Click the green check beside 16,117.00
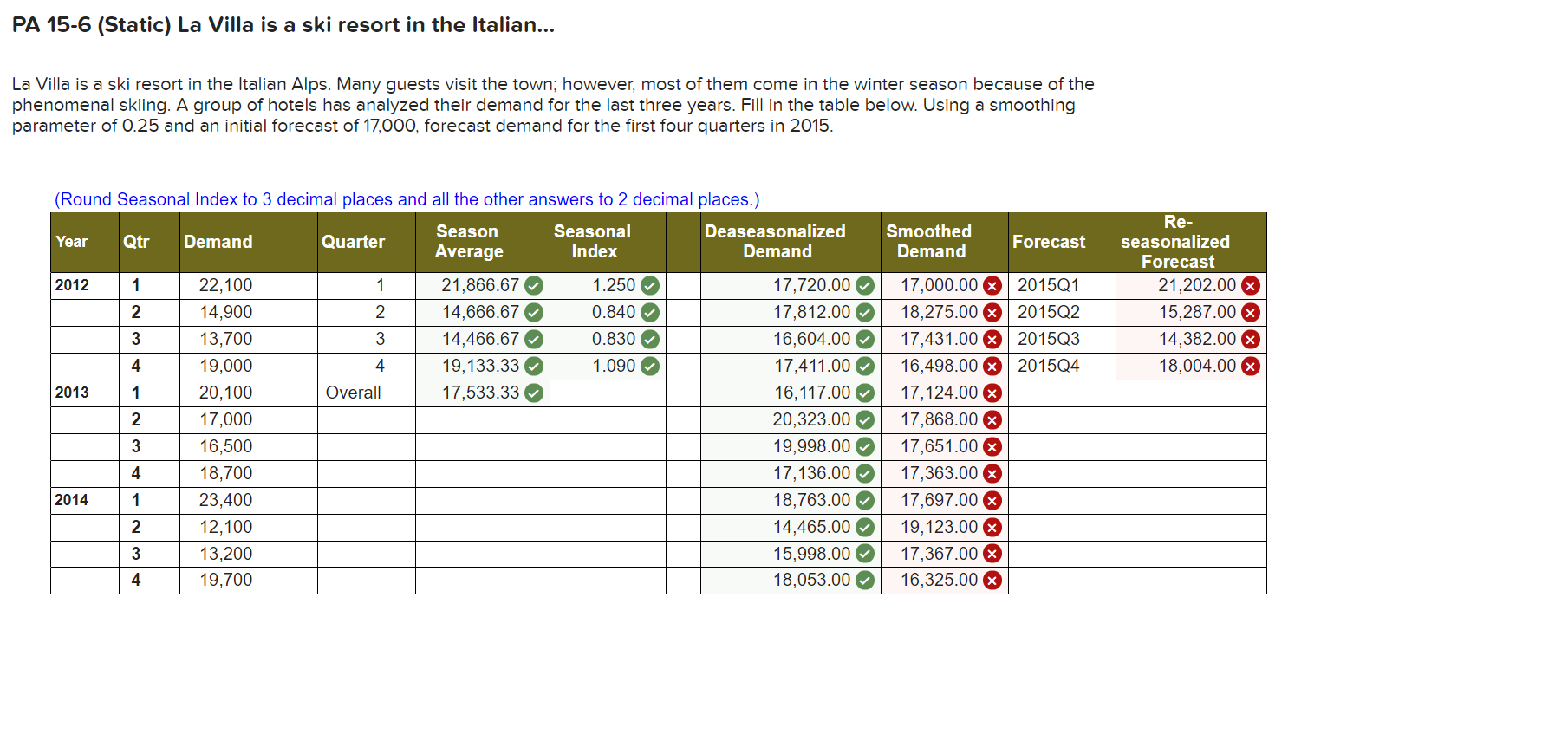 pos(865,393)
